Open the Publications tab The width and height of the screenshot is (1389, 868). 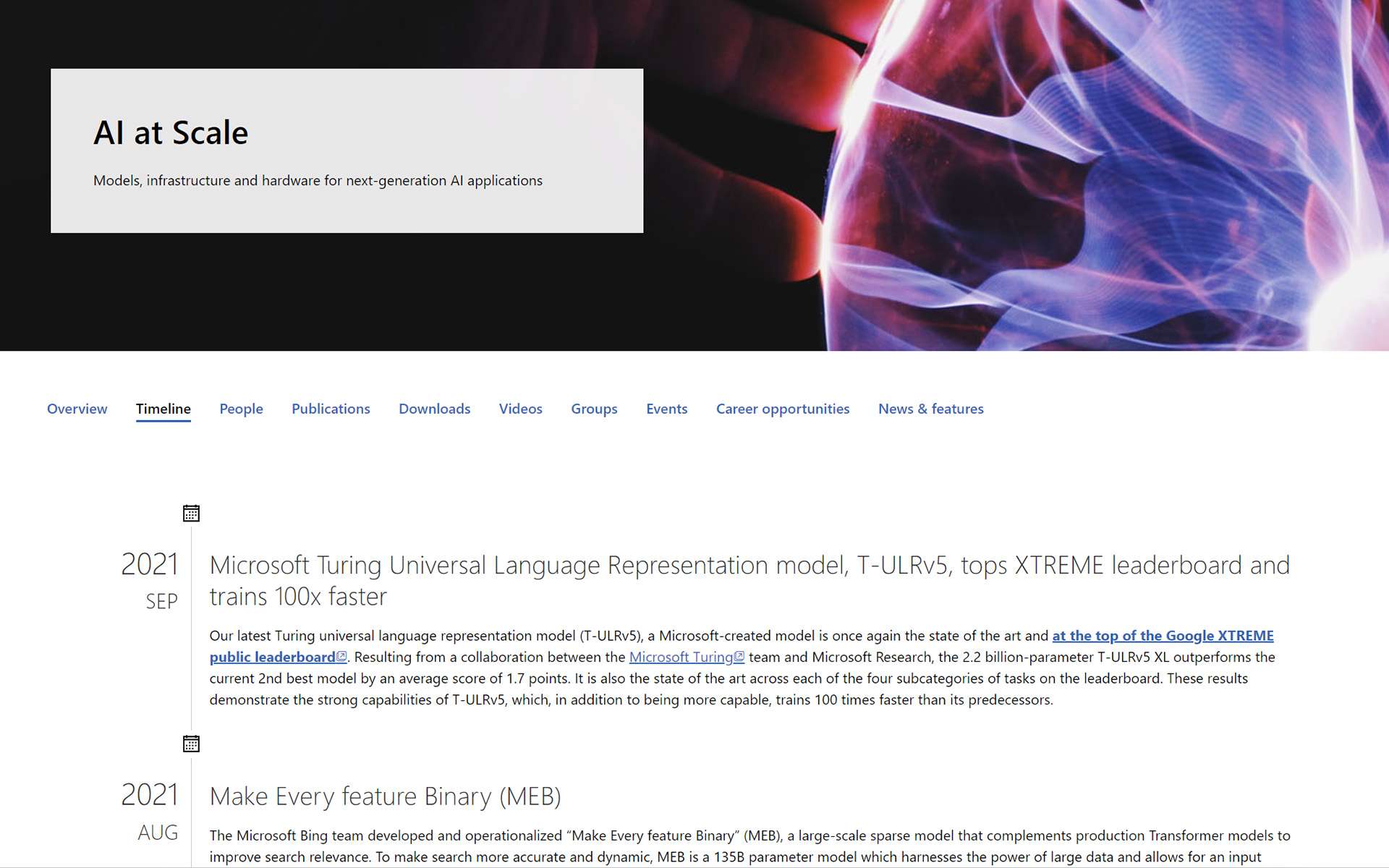331,409
